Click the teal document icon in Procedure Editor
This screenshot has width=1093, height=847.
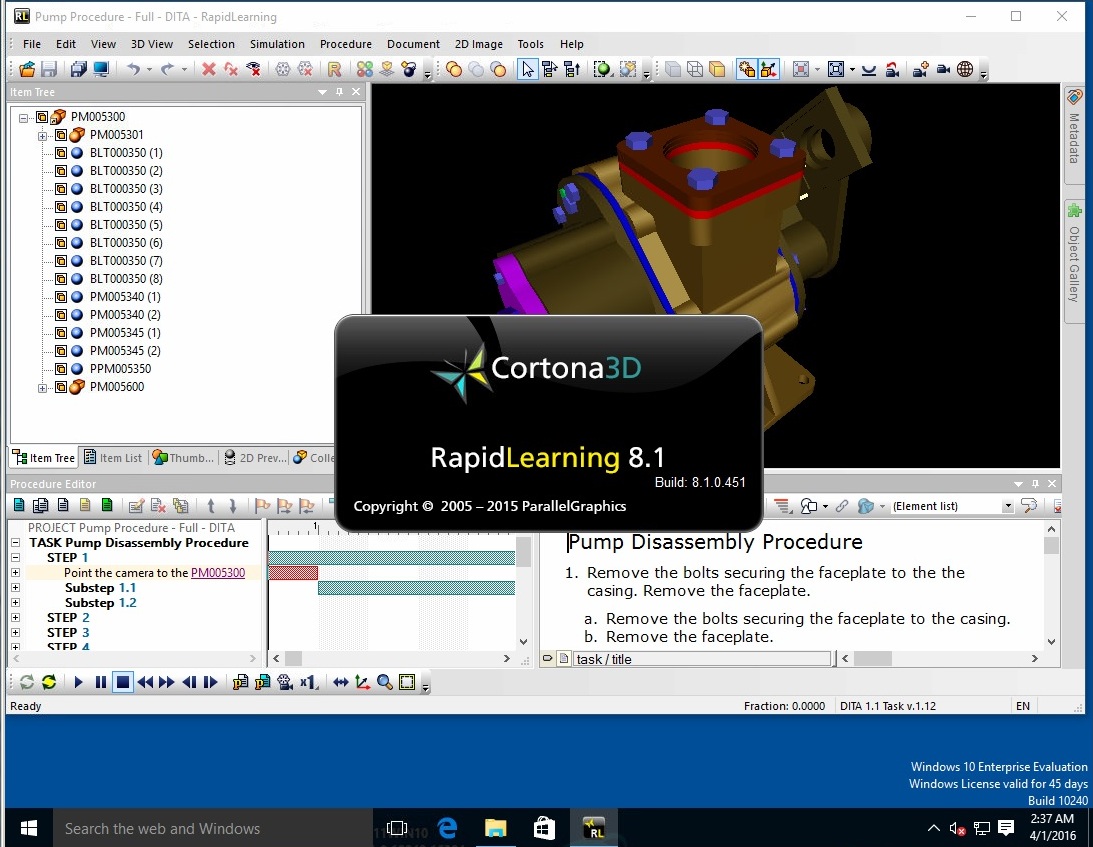pyautogui.click(x=19, y=505)
